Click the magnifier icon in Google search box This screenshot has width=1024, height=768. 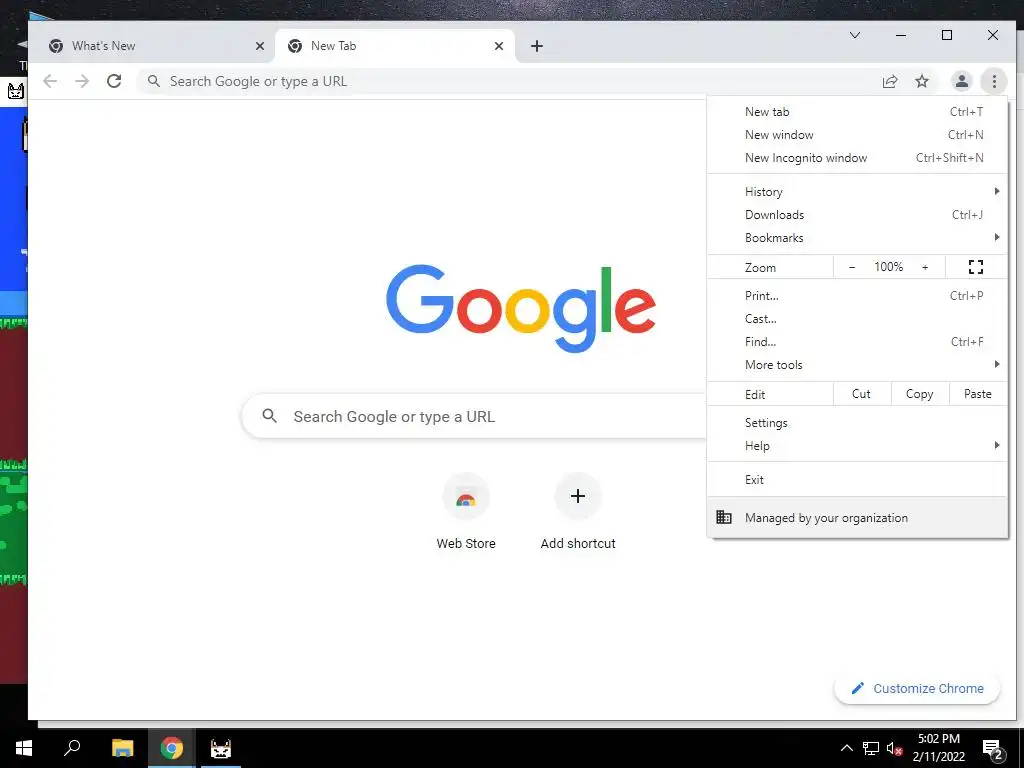pos(269,415)
